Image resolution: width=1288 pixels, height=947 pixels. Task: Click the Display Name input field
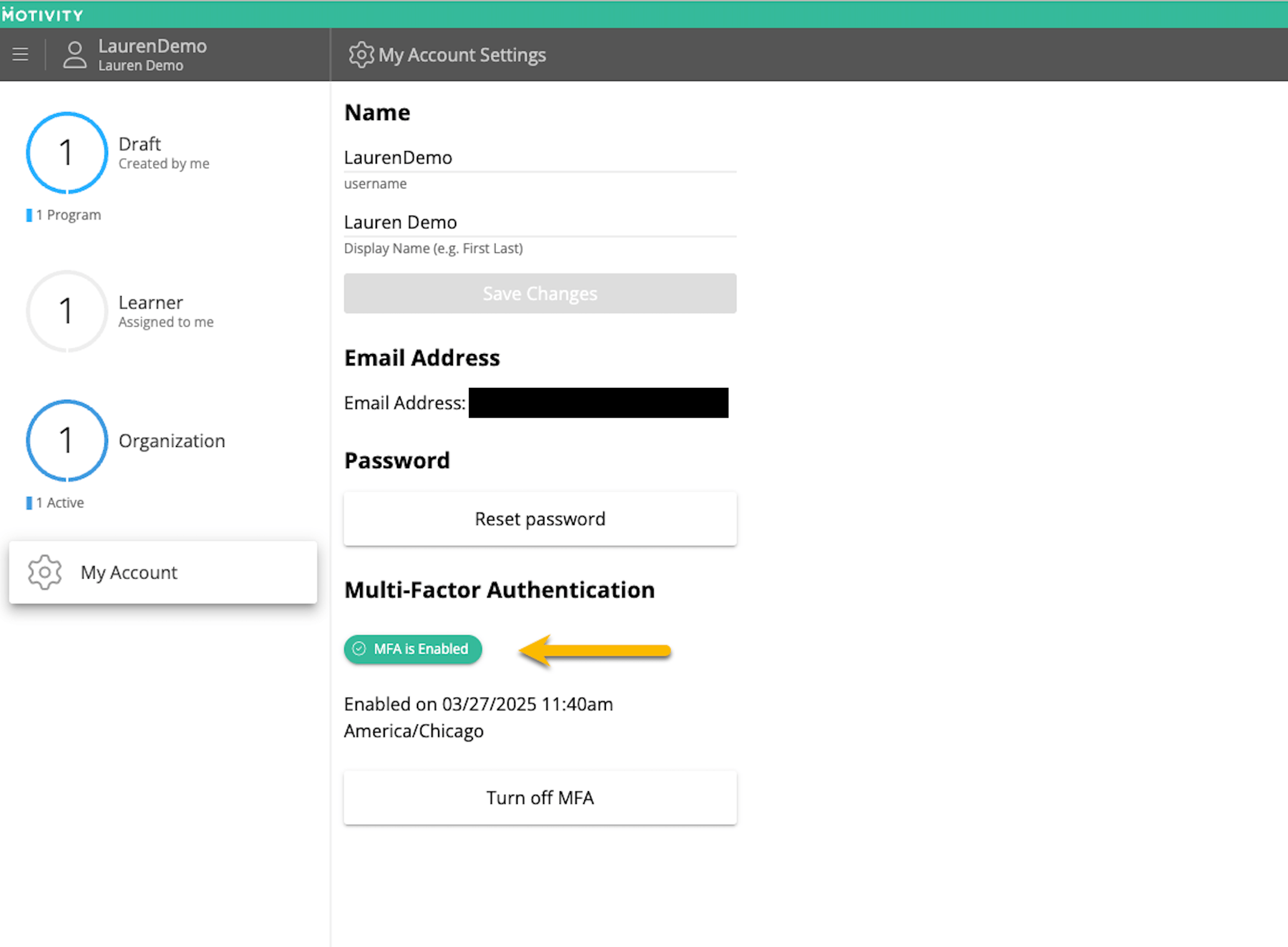[x=540, y=222]
